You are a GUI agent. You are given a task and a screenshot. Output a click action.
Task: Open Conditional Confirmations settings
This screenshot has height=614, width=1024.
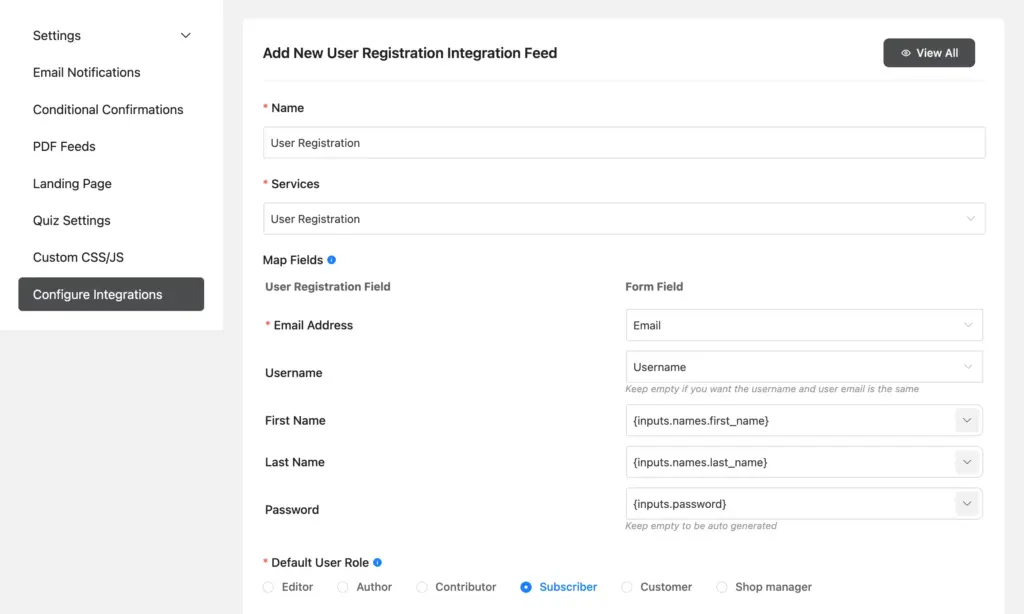click(x=107, y=109)
